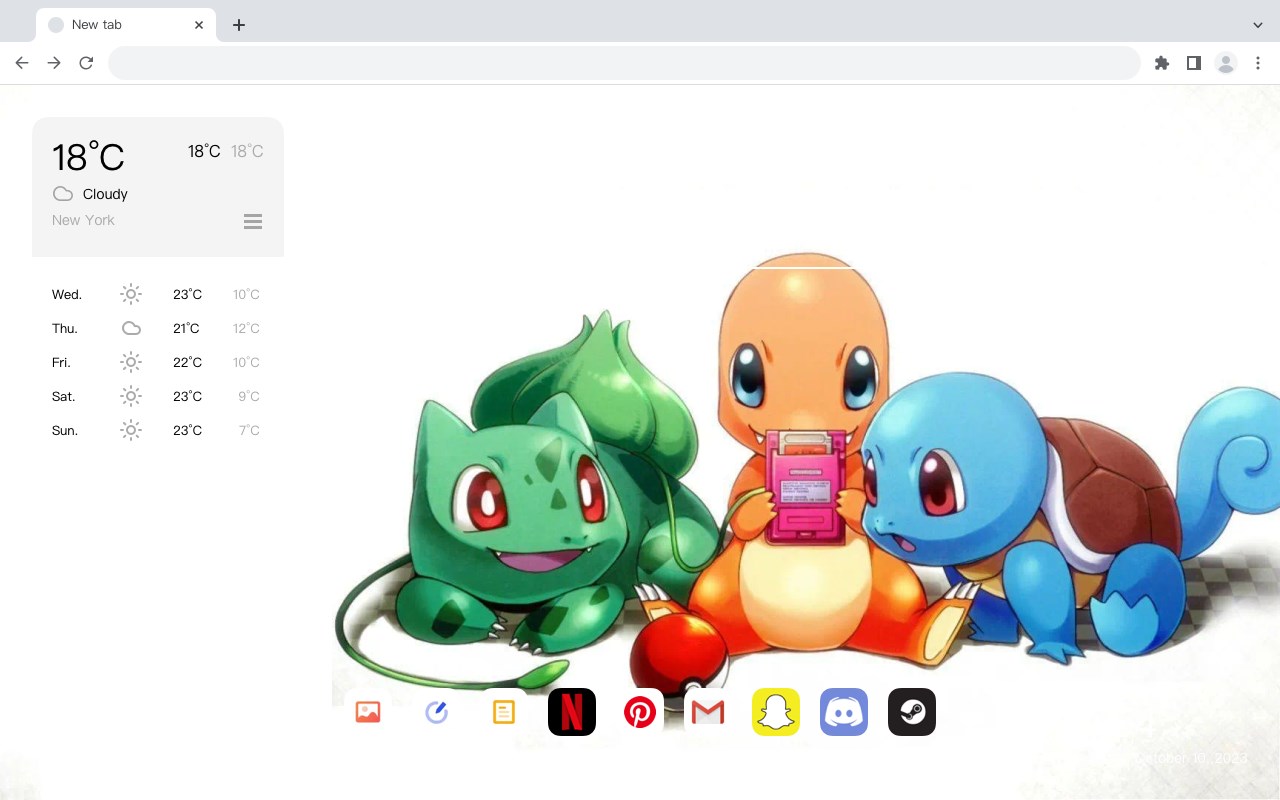This screenshot has height=800, width=1280.
Task: Open the Discord shortcut
Action: pos(844,712)
